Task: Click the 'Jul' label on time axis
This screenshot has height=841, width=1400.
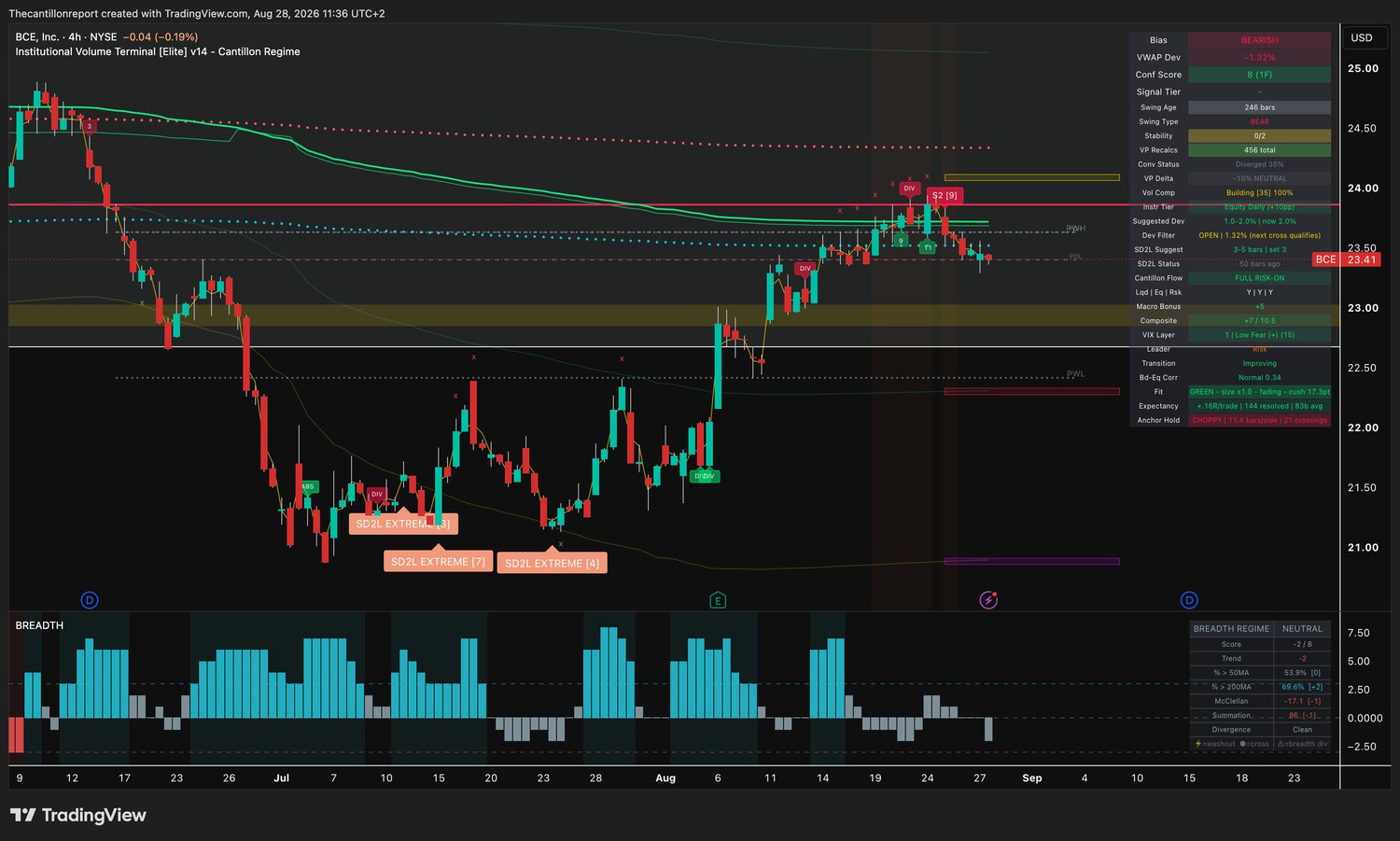Action: 281,778
